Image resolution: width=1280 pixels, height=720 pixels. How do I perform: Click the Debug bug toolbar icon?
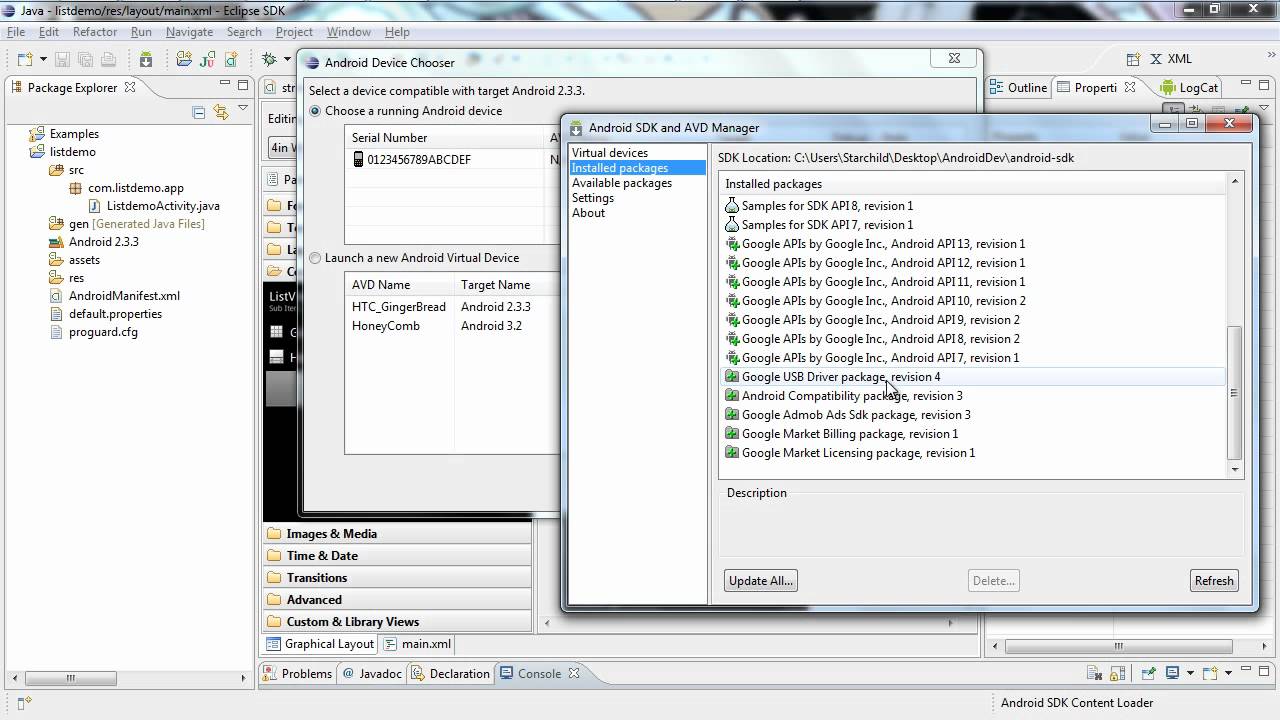[x=270, y=59]
